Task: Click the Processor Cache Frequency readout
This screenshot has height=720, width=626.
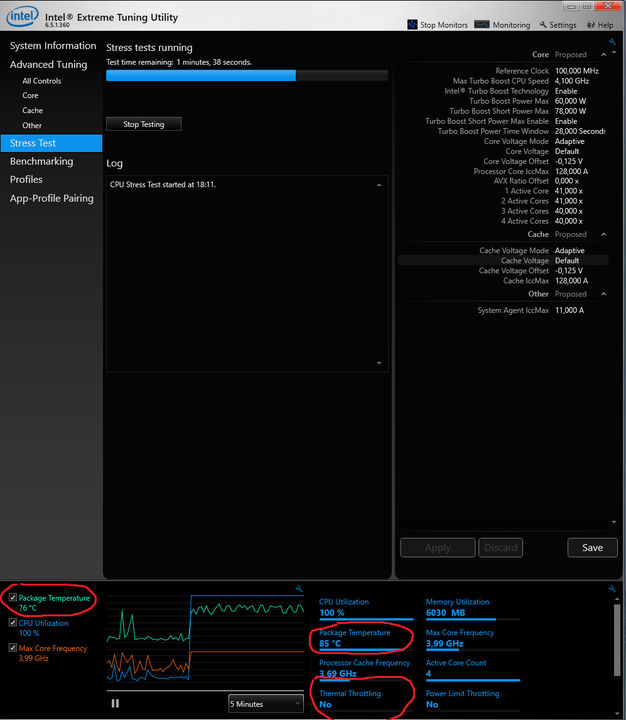Action: tap(365, 669)
